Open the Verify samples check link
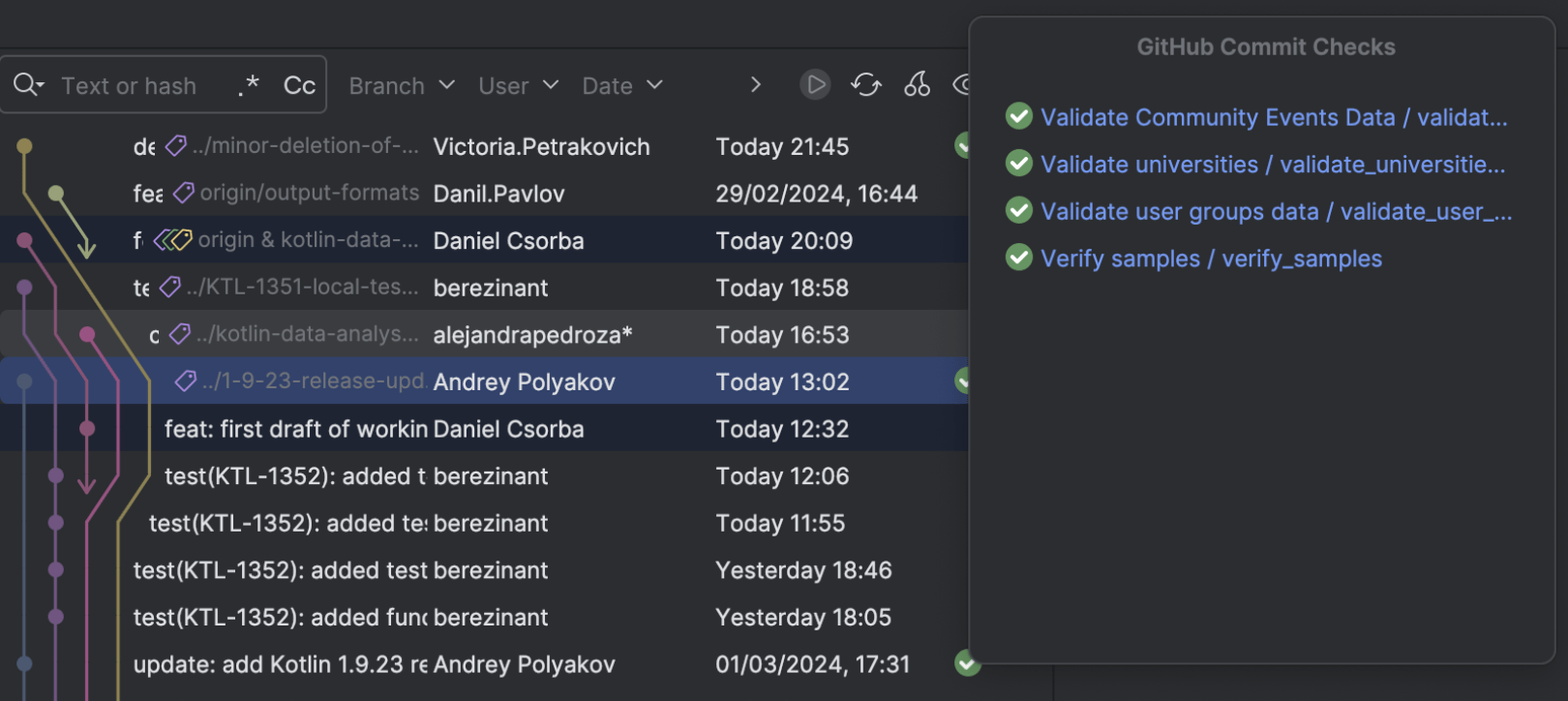This screenshot has width=1568, height=701. click(1211, 259)
